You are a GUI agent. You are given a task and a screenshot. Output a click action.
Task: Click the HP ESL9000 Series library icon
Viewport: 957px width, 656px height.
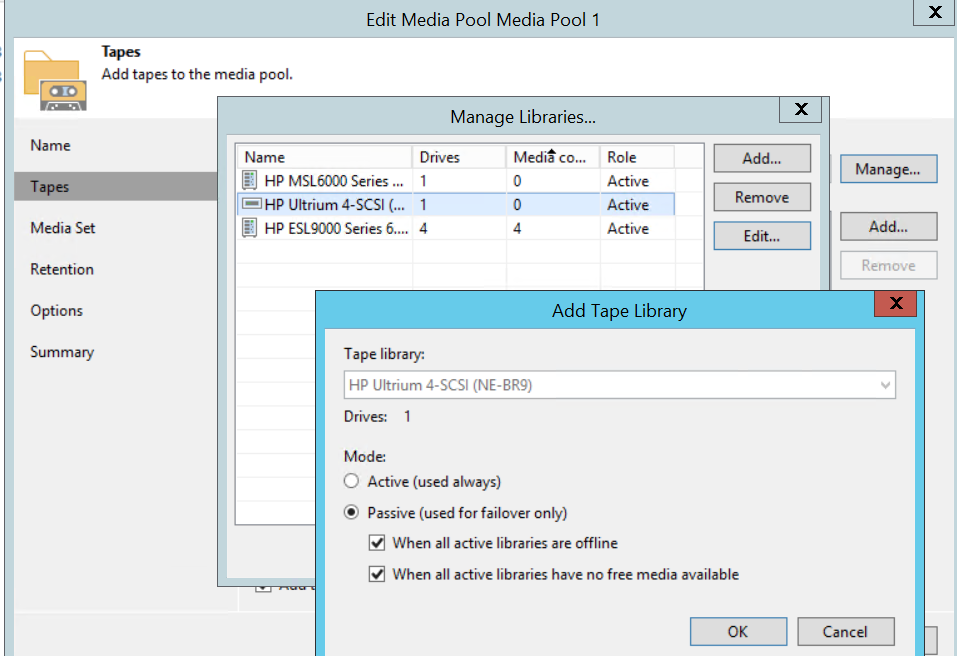point(250,228)
